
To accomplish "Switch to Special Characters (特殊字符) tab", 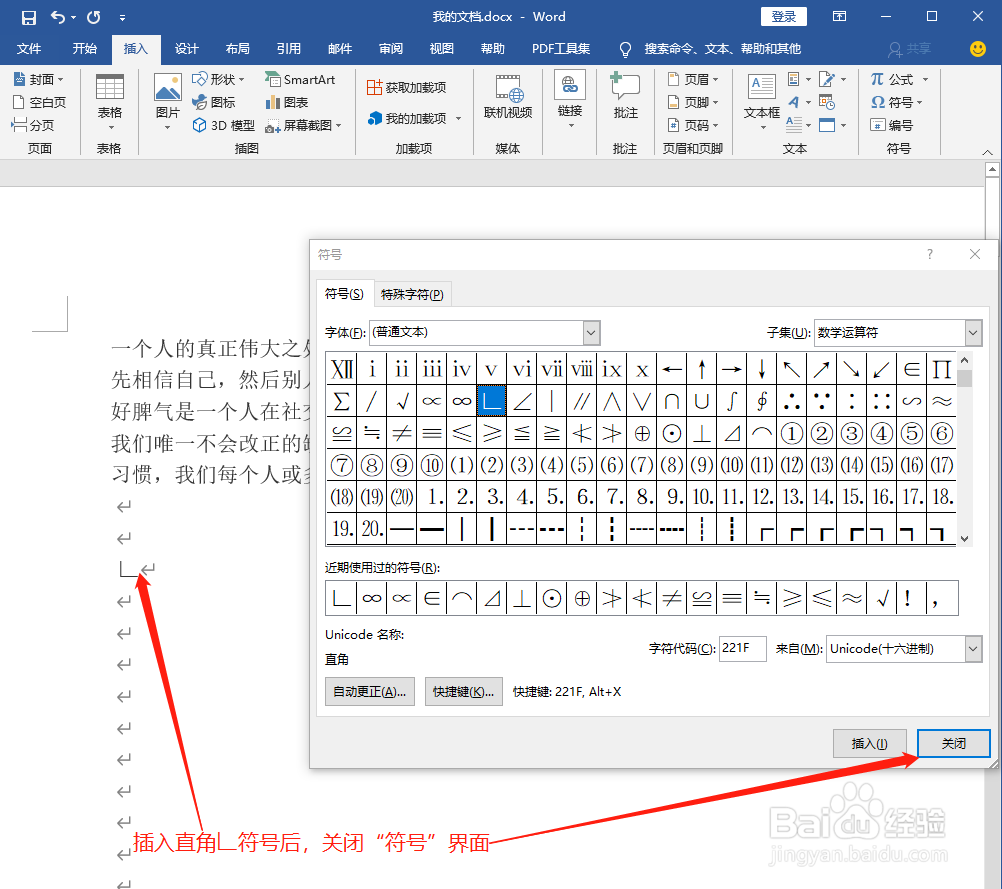I will coord(412,294).
